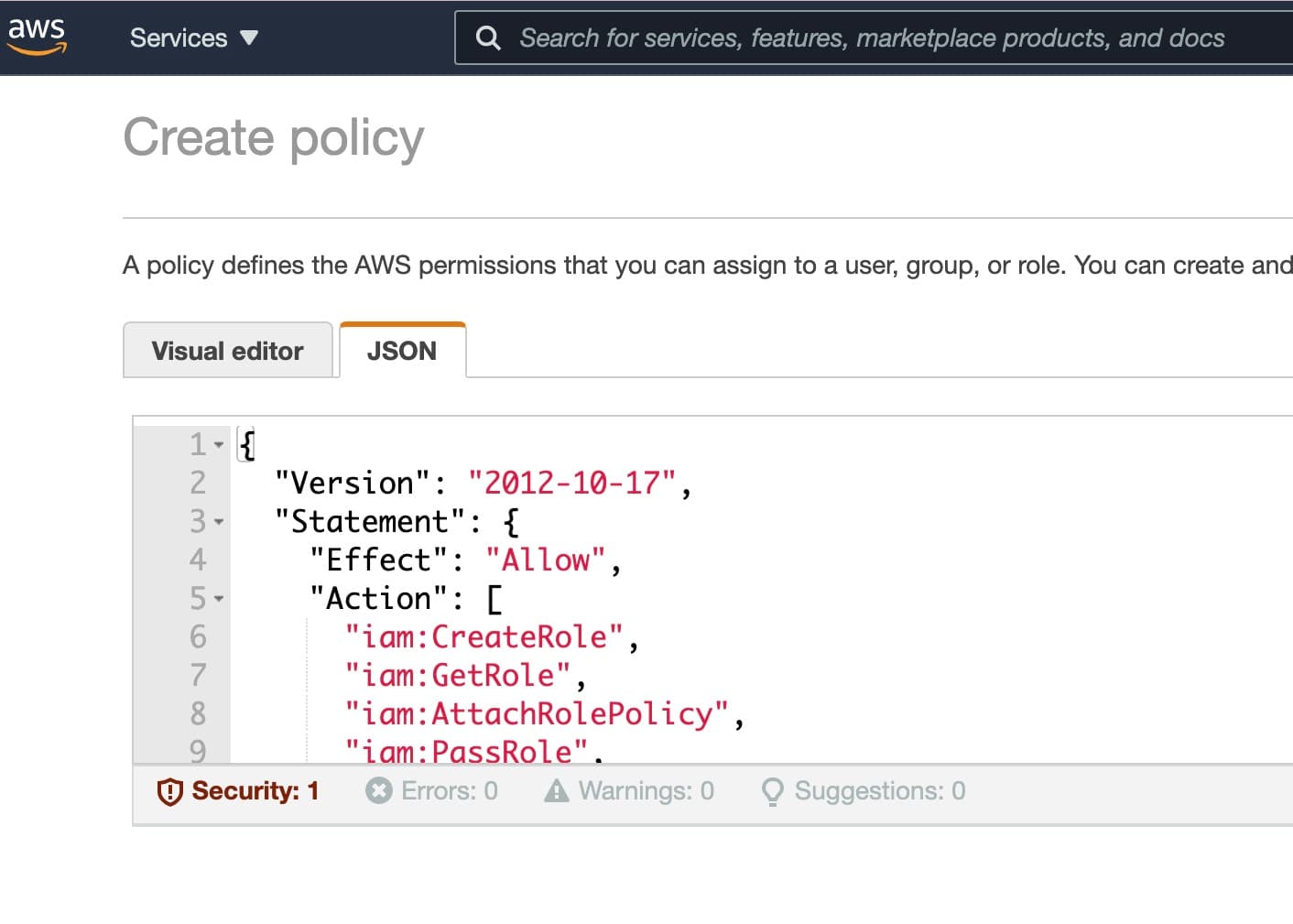The height and width of the screenshot is (924, 1293).
Task: Click the Security shield icon
Action: pyautogui.click(x=170, y=791)
